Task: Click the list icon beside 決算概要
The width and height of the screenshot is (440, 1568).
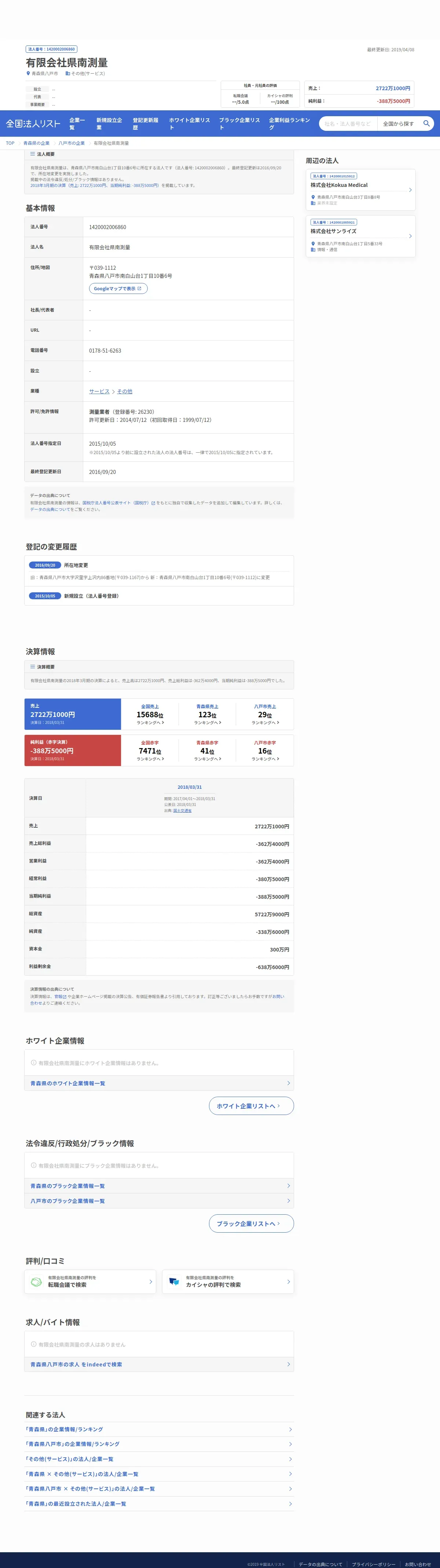Action: click(x=33, y=666)
